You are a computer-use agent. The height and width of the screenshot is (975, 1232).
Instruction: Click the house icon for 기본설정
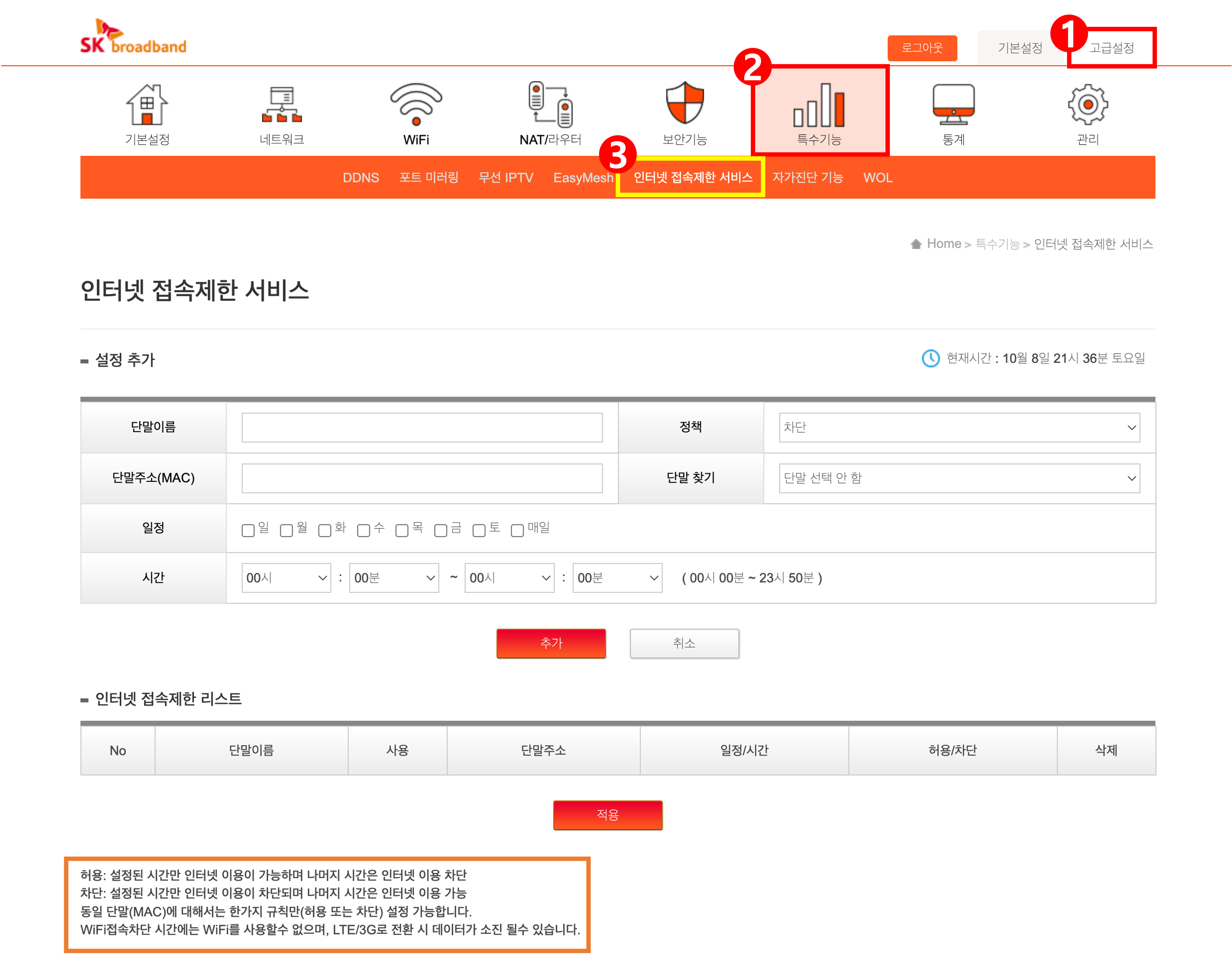click(147, 106)
